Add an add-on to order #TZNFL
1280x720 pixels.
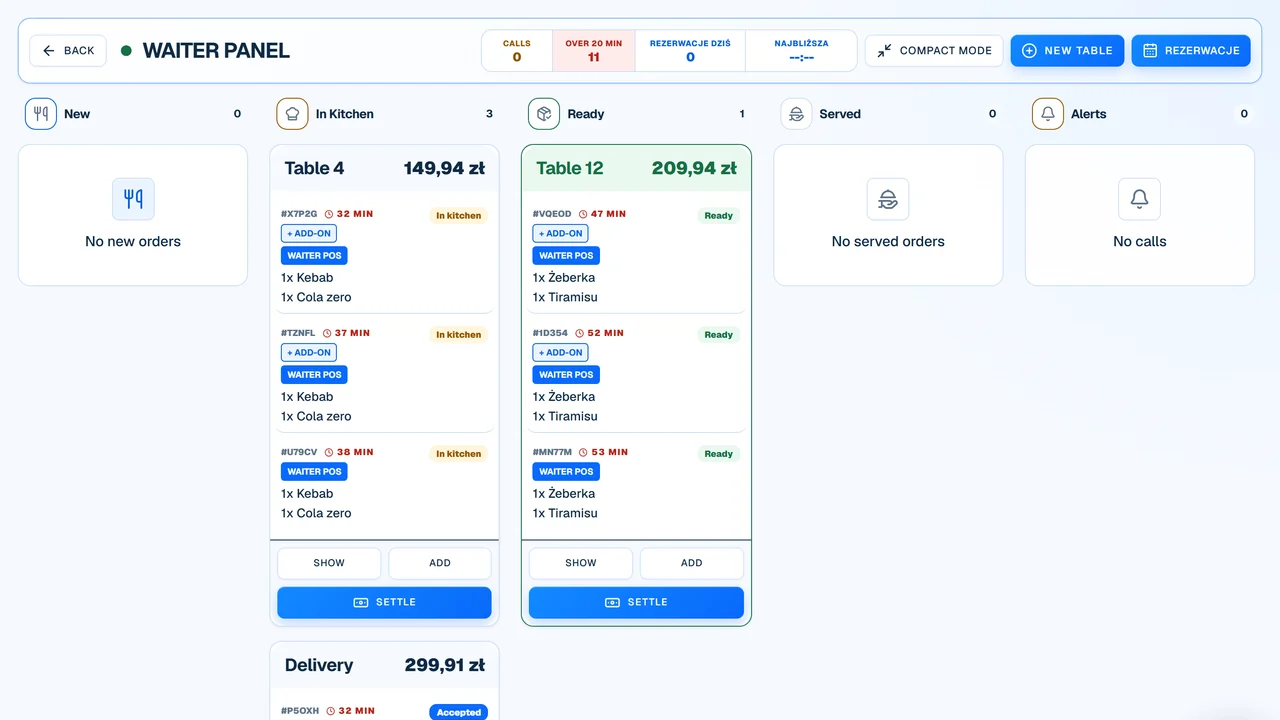309,353
